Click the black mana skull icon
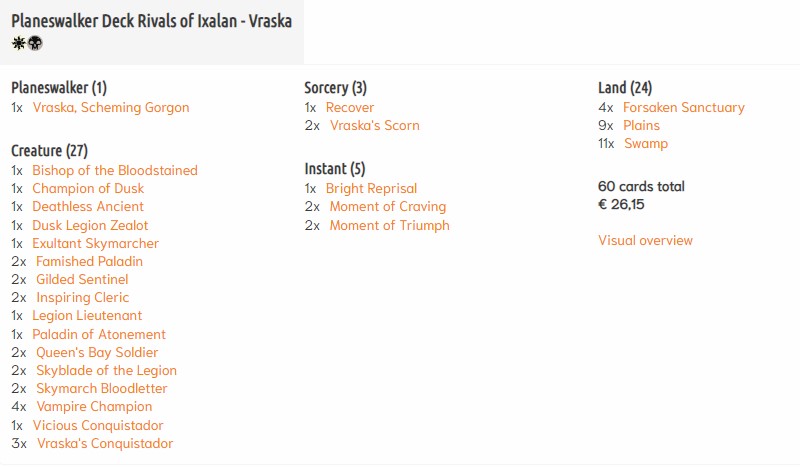The height and width of the screenshot is (467, 800). coord(35,43)
